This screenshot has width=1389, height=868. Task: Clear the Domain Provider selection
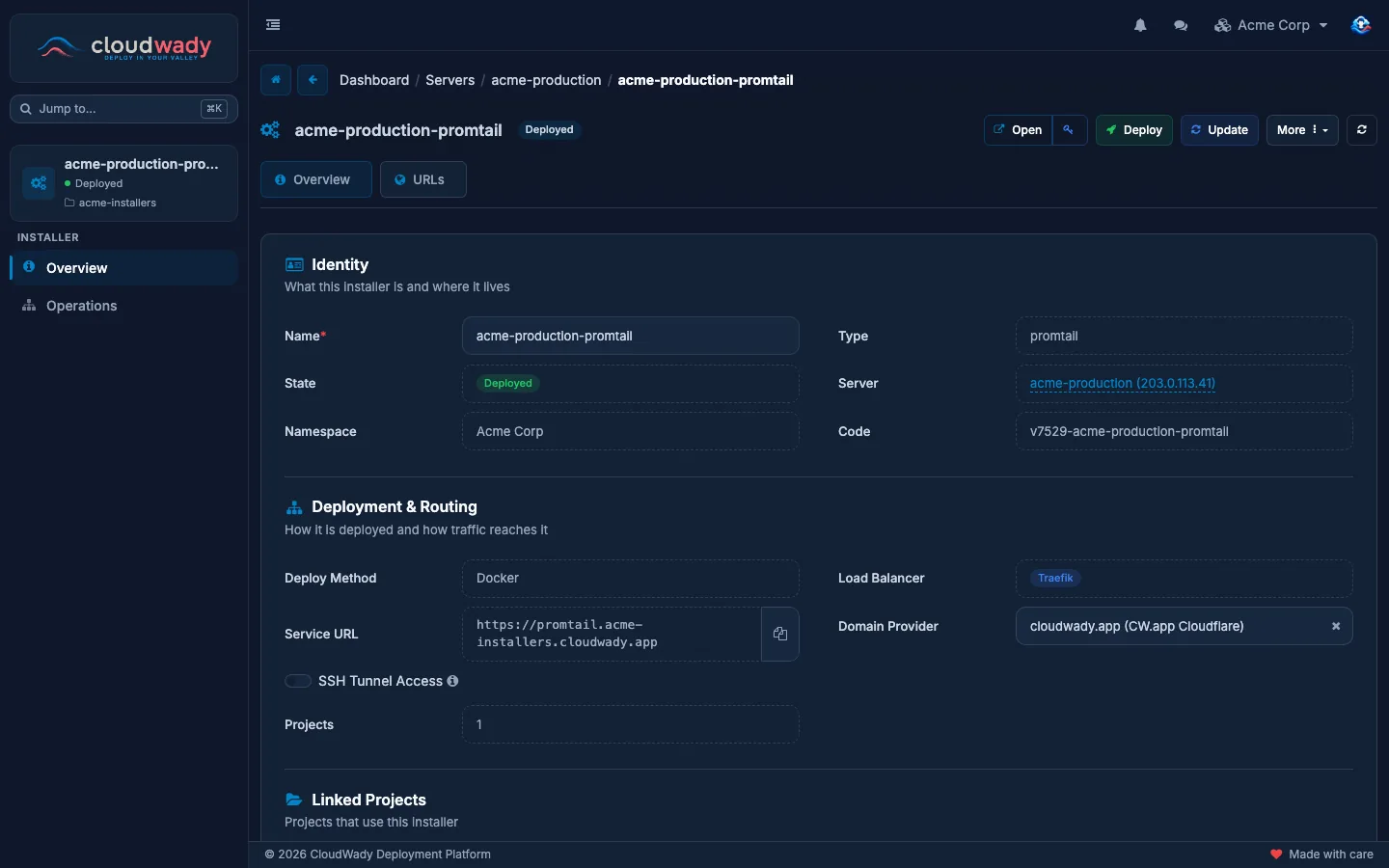point(1336,626)
